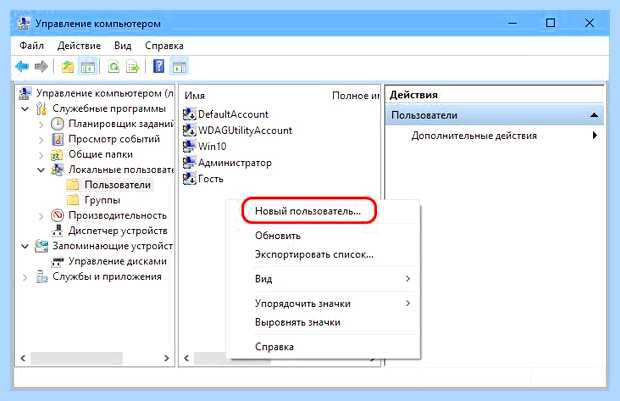Click the Win10 user icon

[x=189, y=146]
